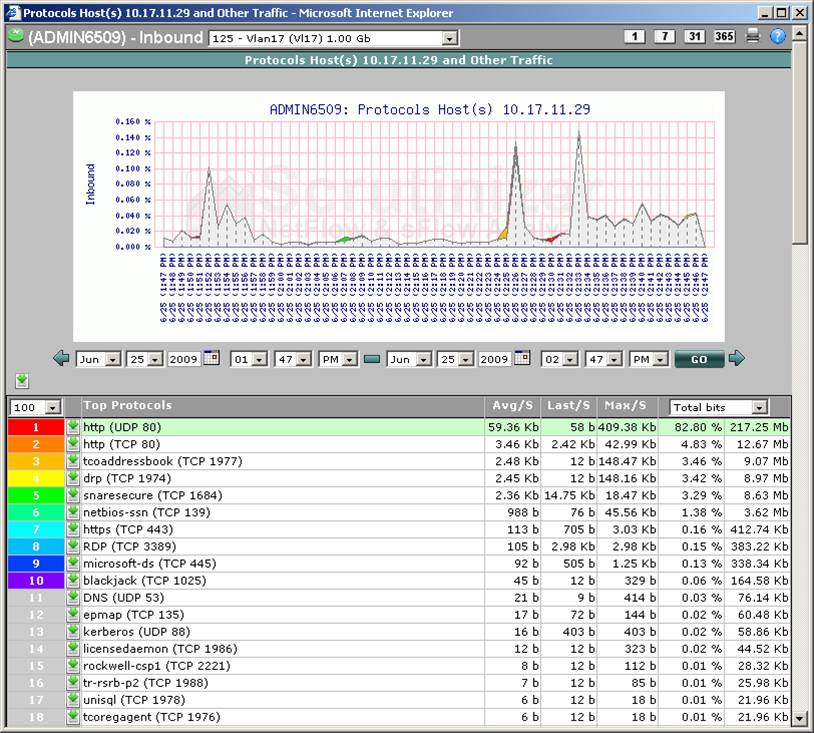Open the end date calendar picker
The height and width of the screenshot is (733, 814).
pos(522,358)
